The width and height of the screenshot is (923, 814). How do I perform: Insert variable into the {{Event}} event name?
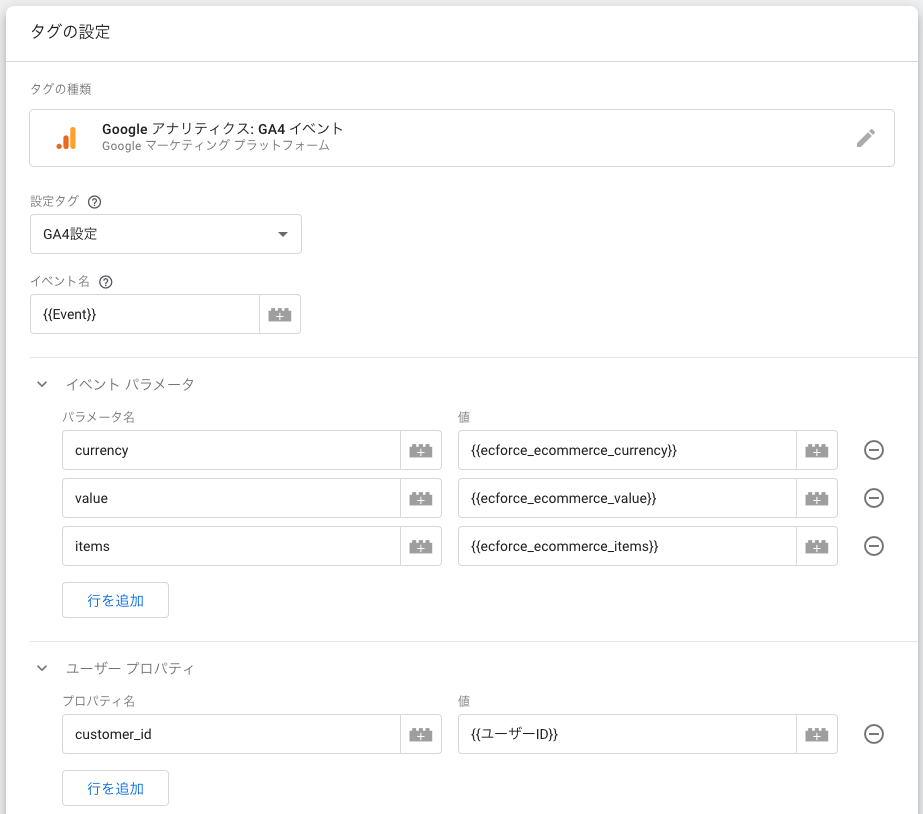pos(280,314)
